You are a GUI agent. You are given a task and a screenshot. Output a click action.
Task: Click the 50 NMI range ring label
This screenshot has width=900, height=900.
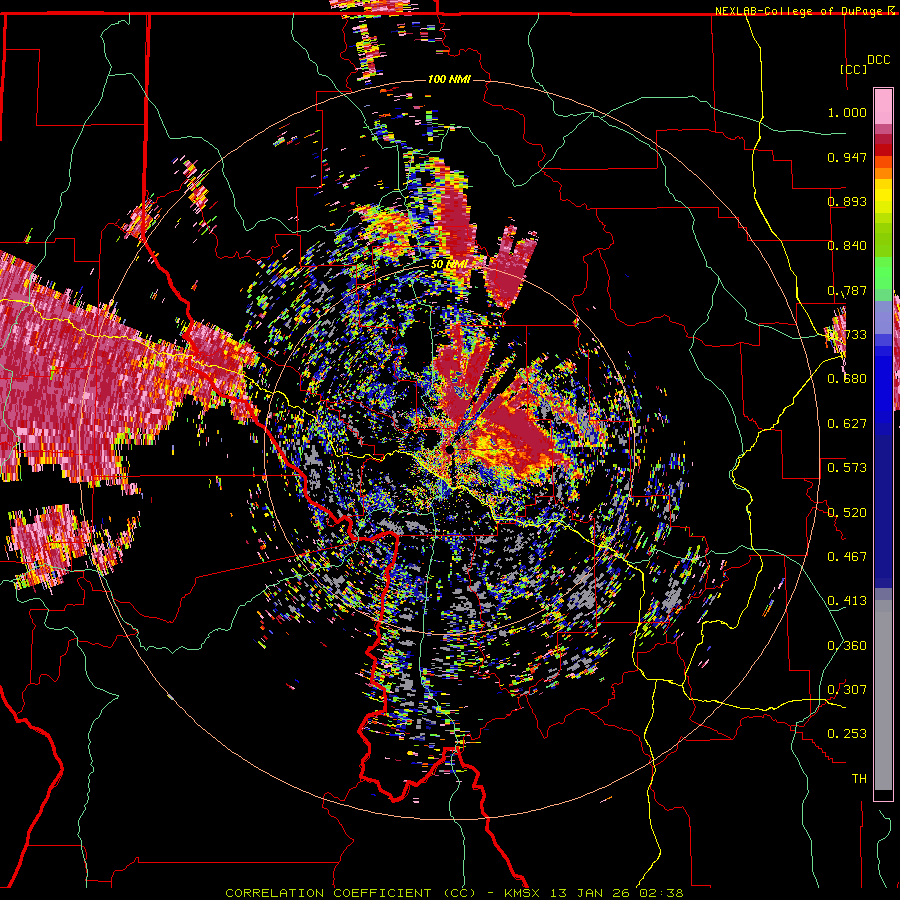click(449, 265)
